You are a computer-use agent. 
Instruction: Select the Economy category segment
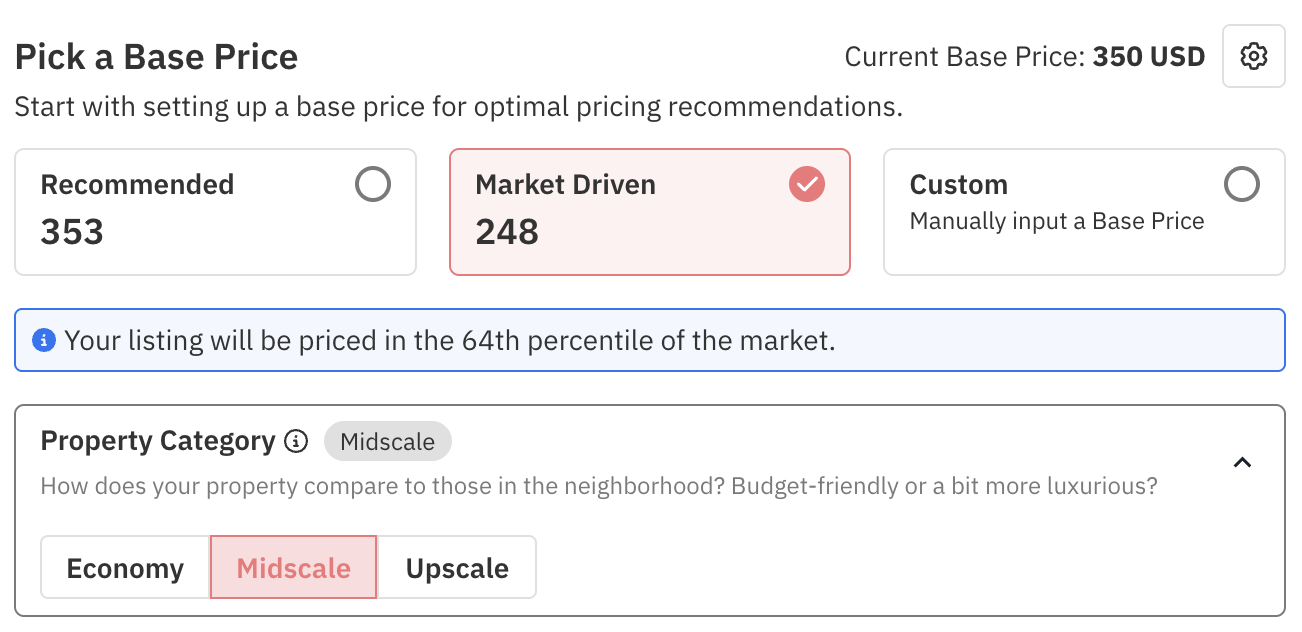pyautogui.click(x=125, y=568)
